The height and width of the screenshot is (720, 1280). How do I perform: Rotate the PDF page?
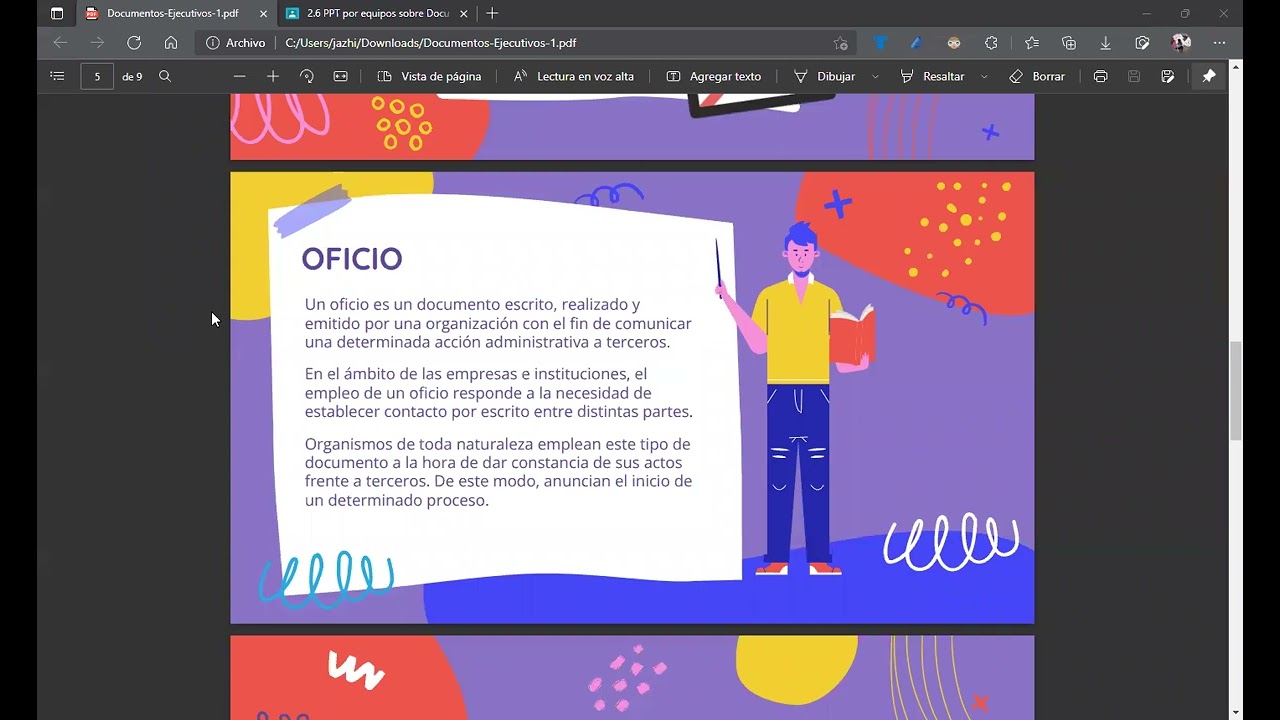point(307,76)
